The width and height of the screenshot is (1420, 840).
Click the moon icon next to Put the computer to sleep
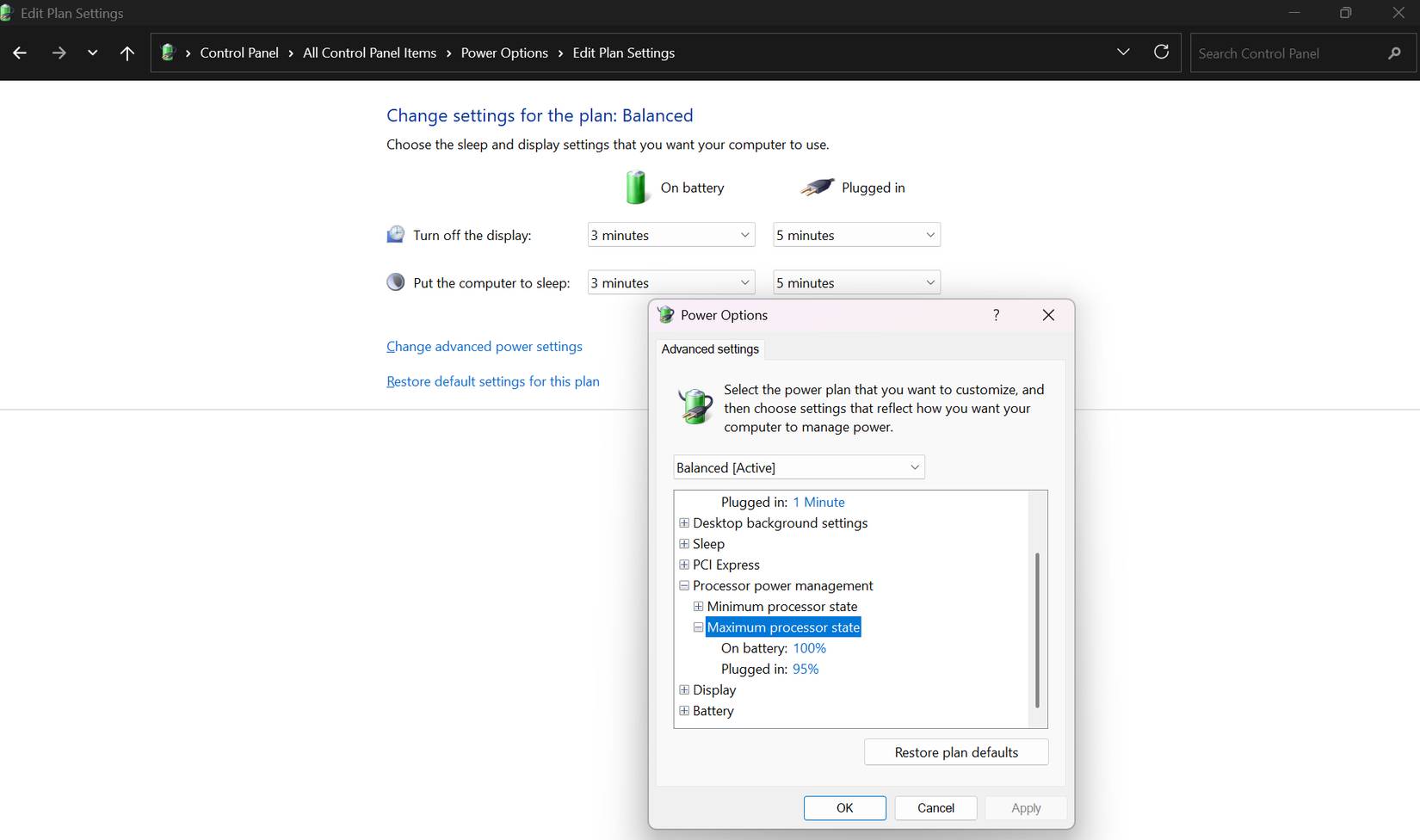(x=396, y=281)
